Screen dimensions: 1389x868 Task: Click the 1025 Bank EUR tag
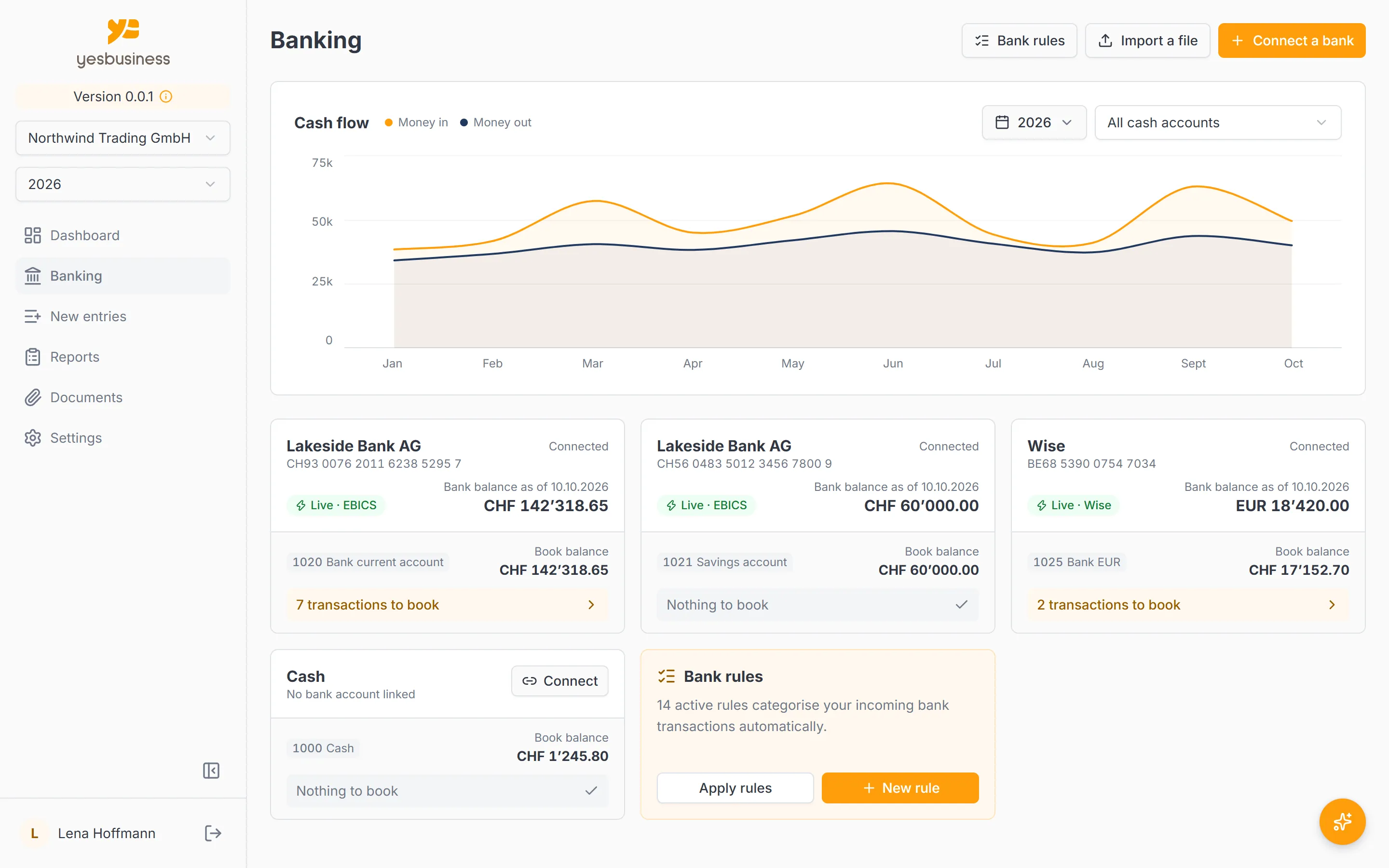click(1077, 562)
